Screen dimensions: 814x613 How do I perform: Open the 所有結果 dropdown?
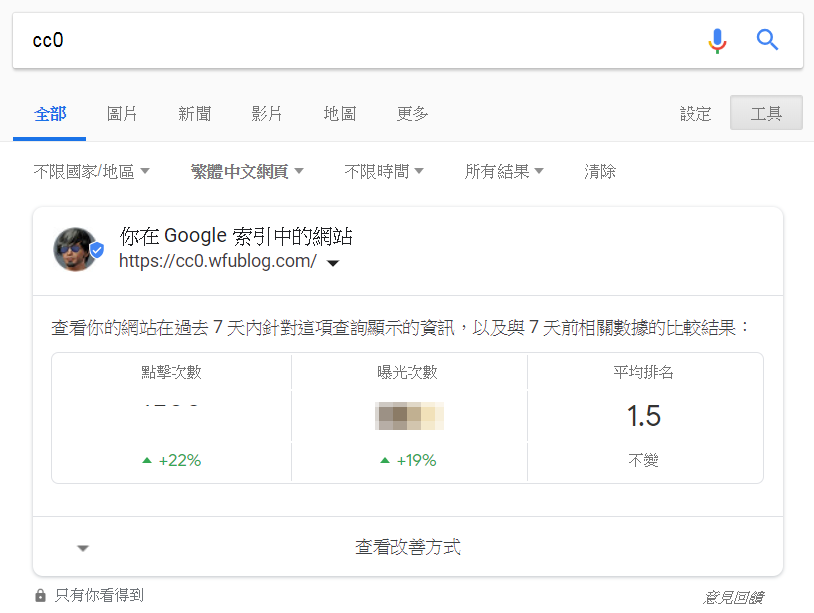(x=504, y=171)
